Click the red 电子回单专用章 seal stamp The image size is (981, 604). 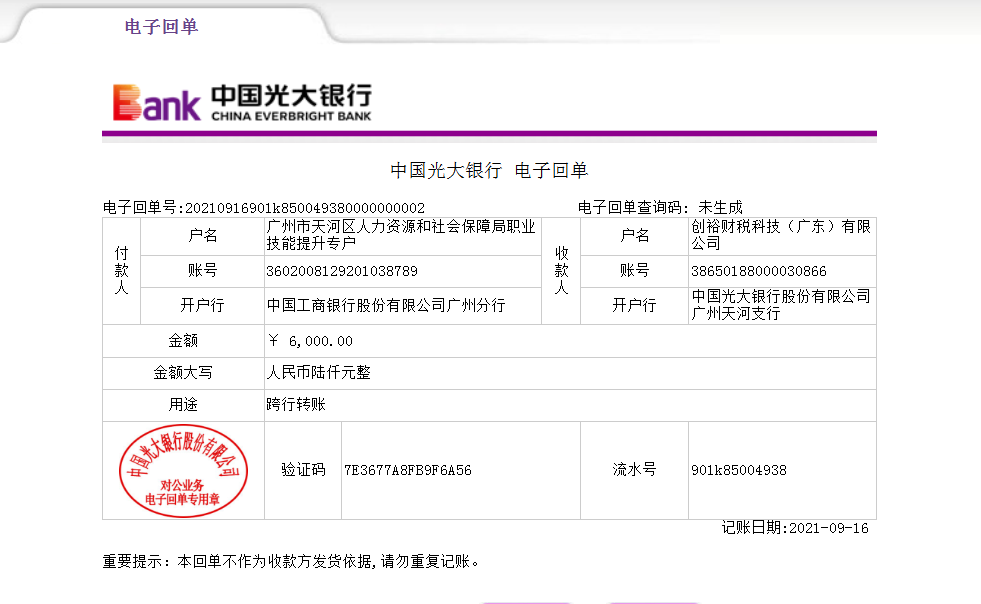[183, 471]
